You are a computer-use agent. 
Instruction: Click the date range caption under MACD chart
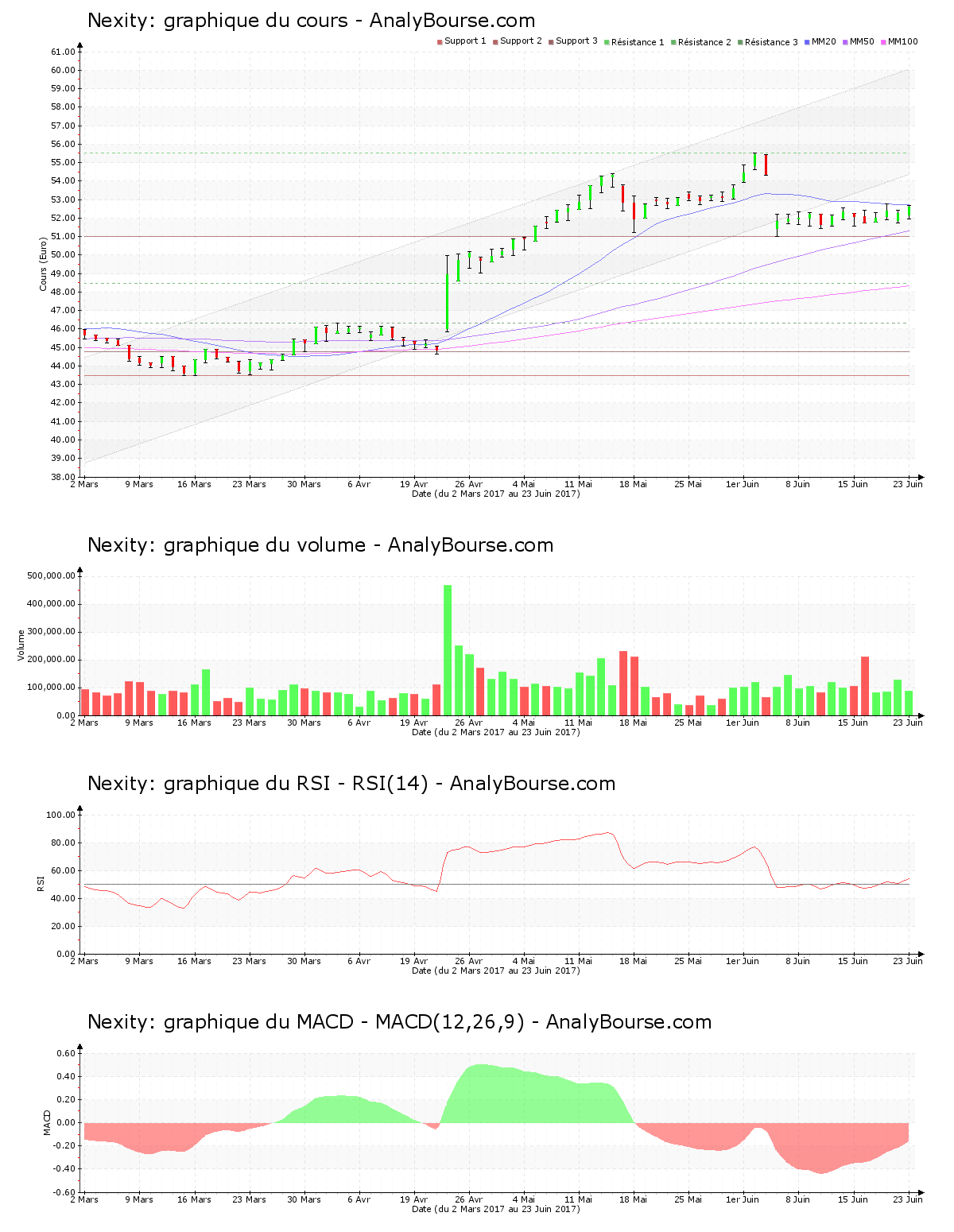(496, 1209)
